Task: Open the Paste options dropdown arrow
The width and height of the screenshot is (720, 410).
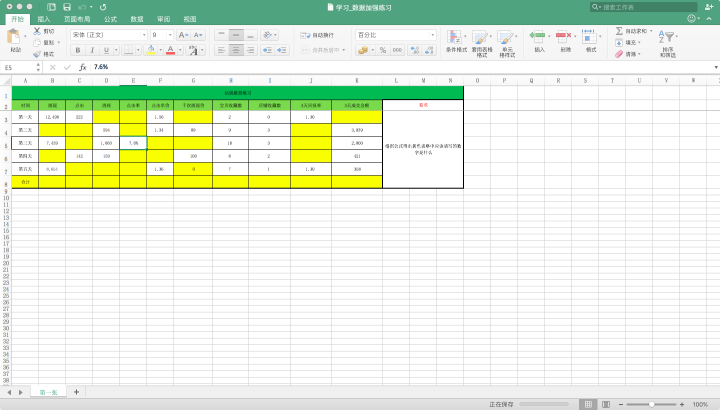Action: 25,36
